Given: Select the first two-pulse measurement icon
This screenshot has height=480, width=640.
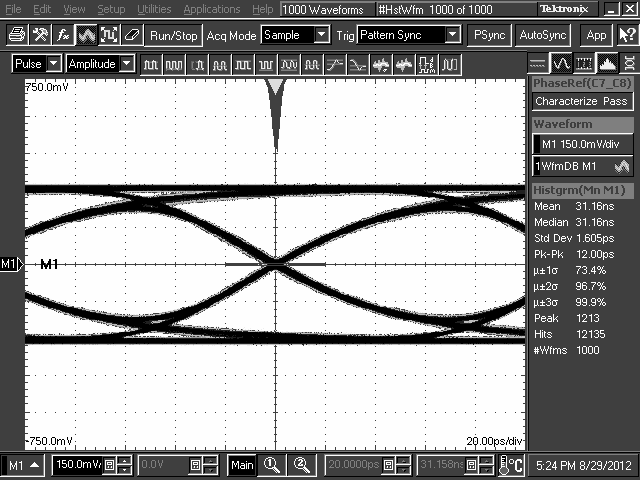Looking at the screenshot, I should pos(151,64).
